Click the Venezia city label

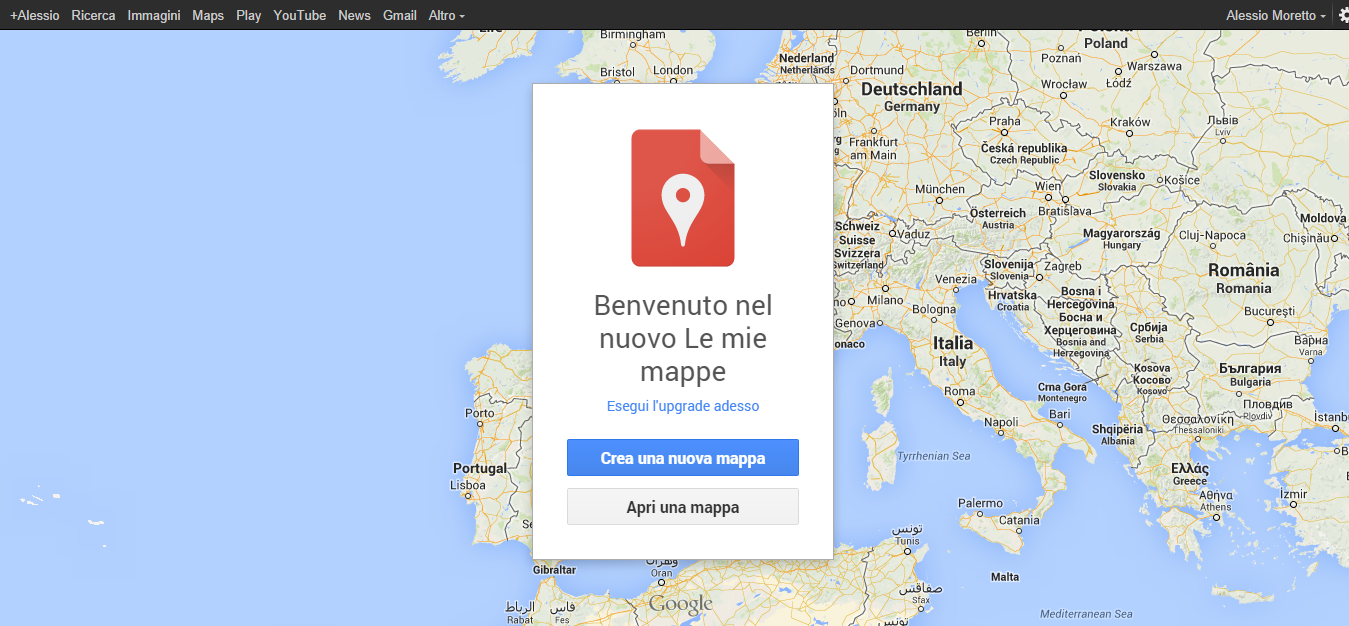click(x=956, y=279)
